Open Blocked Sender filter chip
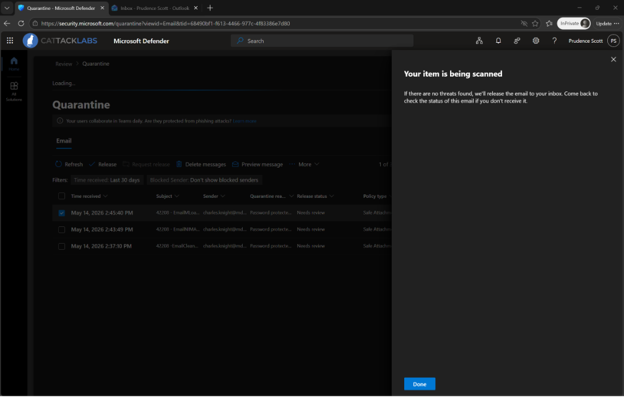The image size is (624, 397). pyautogui.click(x=204, y=180)
